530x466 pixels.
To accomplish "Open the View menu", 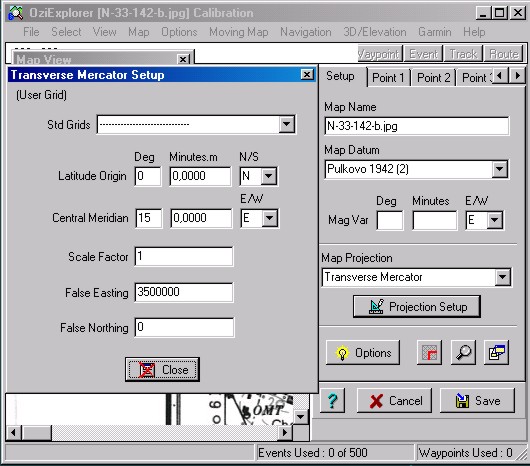I will (x=105, y=32).
